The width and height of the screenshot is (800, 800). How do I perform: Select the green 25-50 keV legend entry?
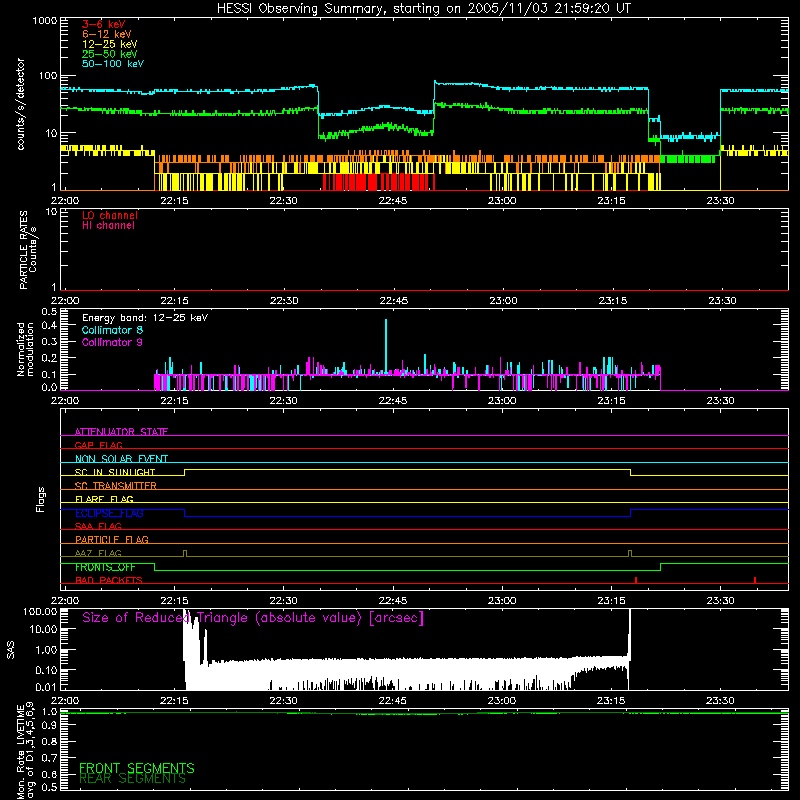[x=109, y=54]
